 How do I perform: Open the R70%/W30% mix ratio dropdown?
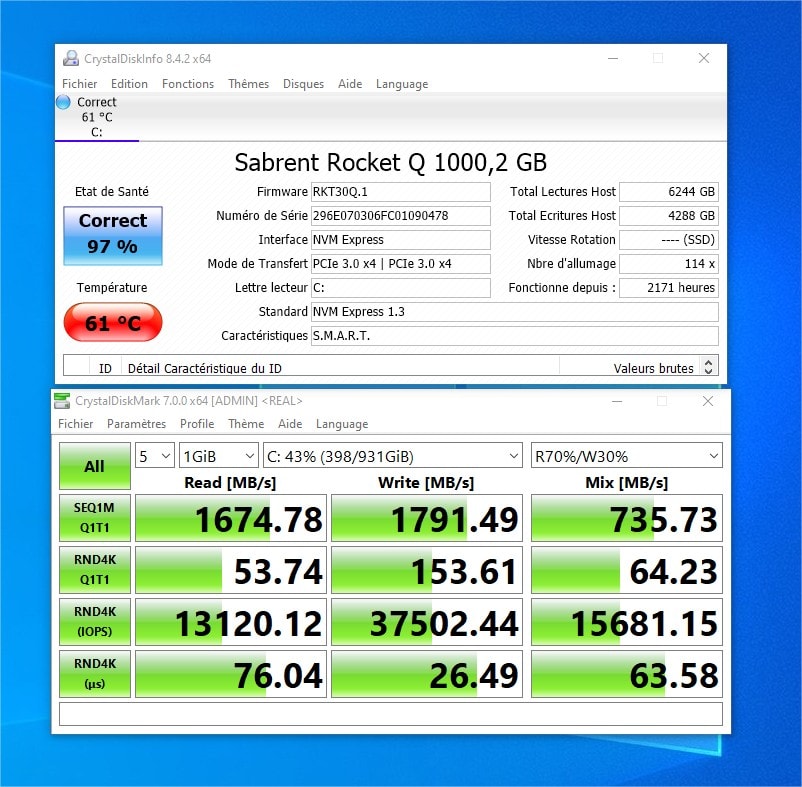627,456
